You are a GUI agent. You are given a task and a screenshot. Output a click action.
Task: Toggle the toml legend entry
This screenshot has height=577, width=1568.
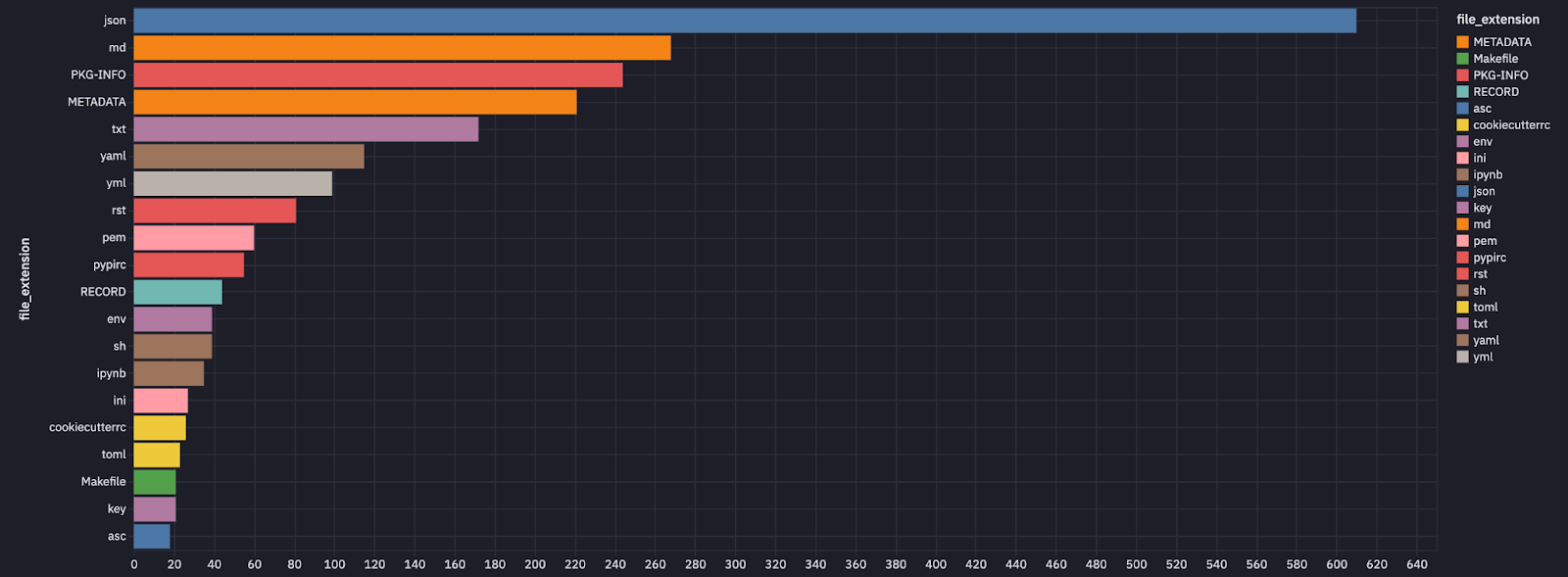click(x=1485, y=308)
